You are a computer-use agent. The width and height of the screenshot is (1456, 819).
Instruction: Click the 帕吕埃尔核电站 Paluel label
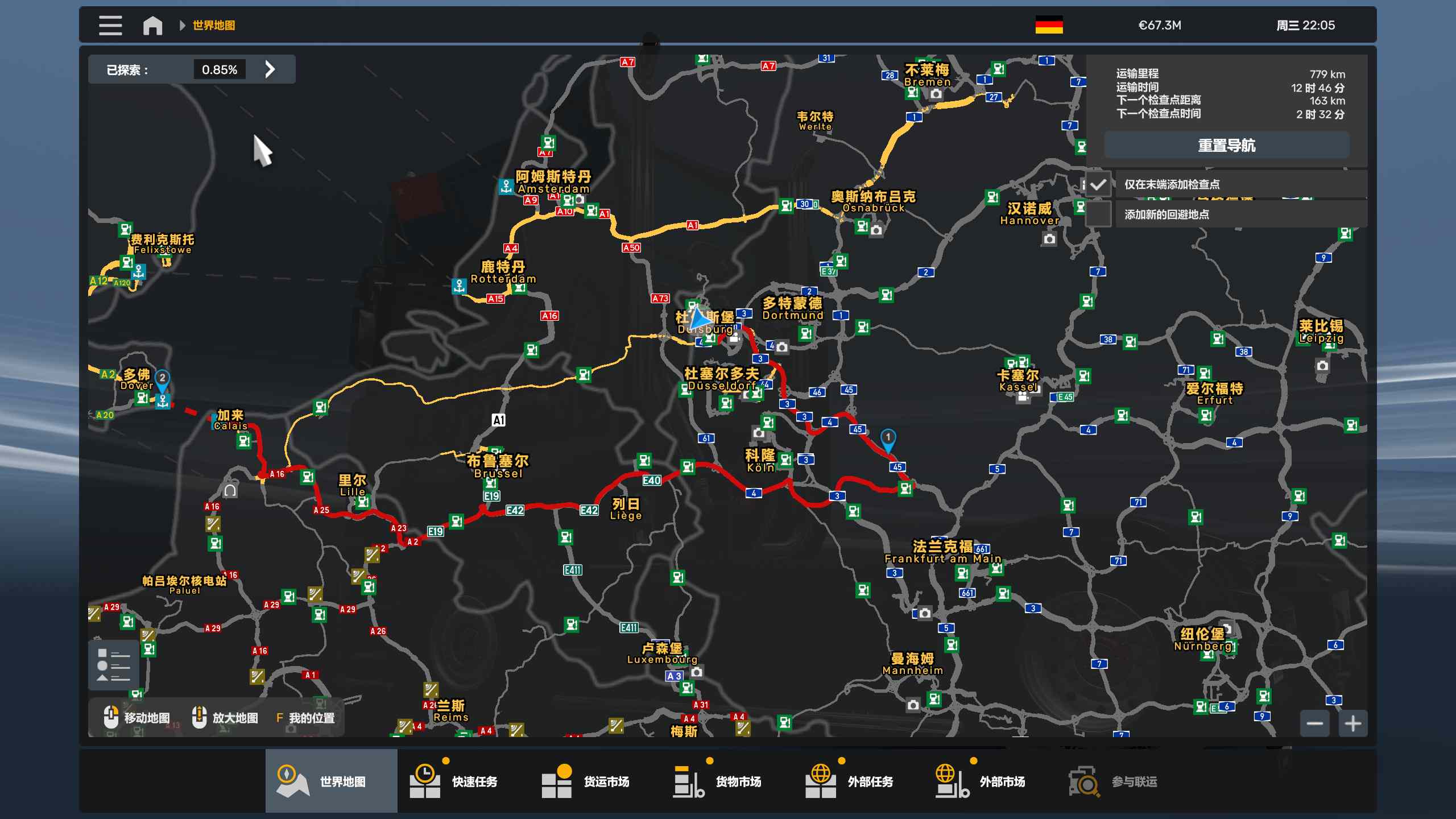tap(184, 585)
